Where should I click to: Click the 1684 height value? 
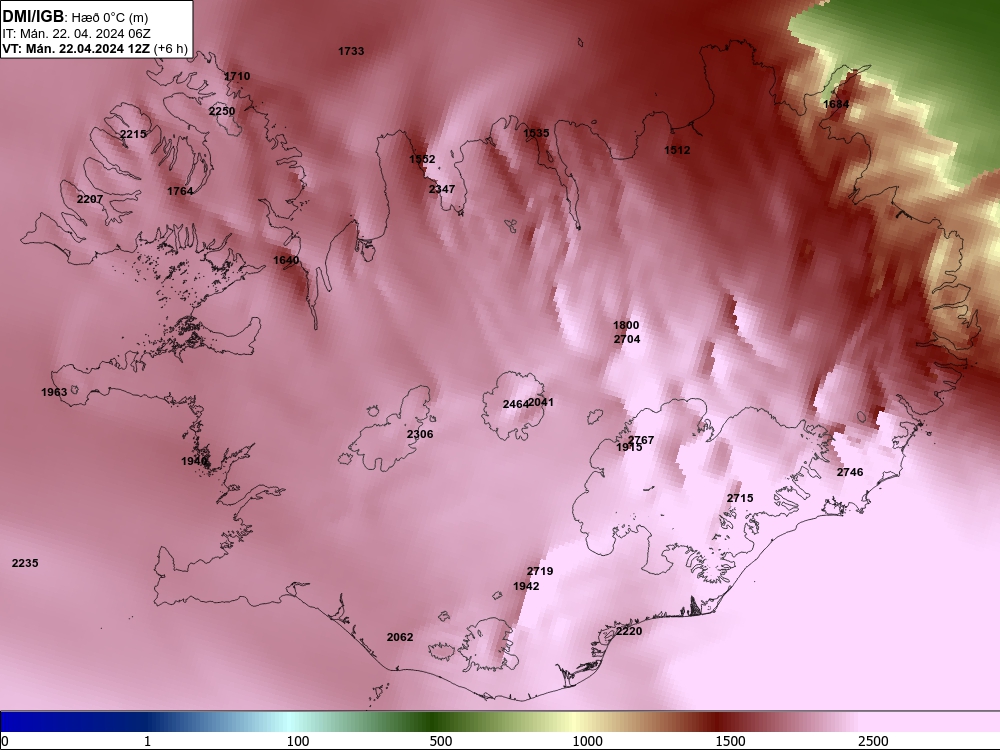pyautogui.click(x=836, y=104)
